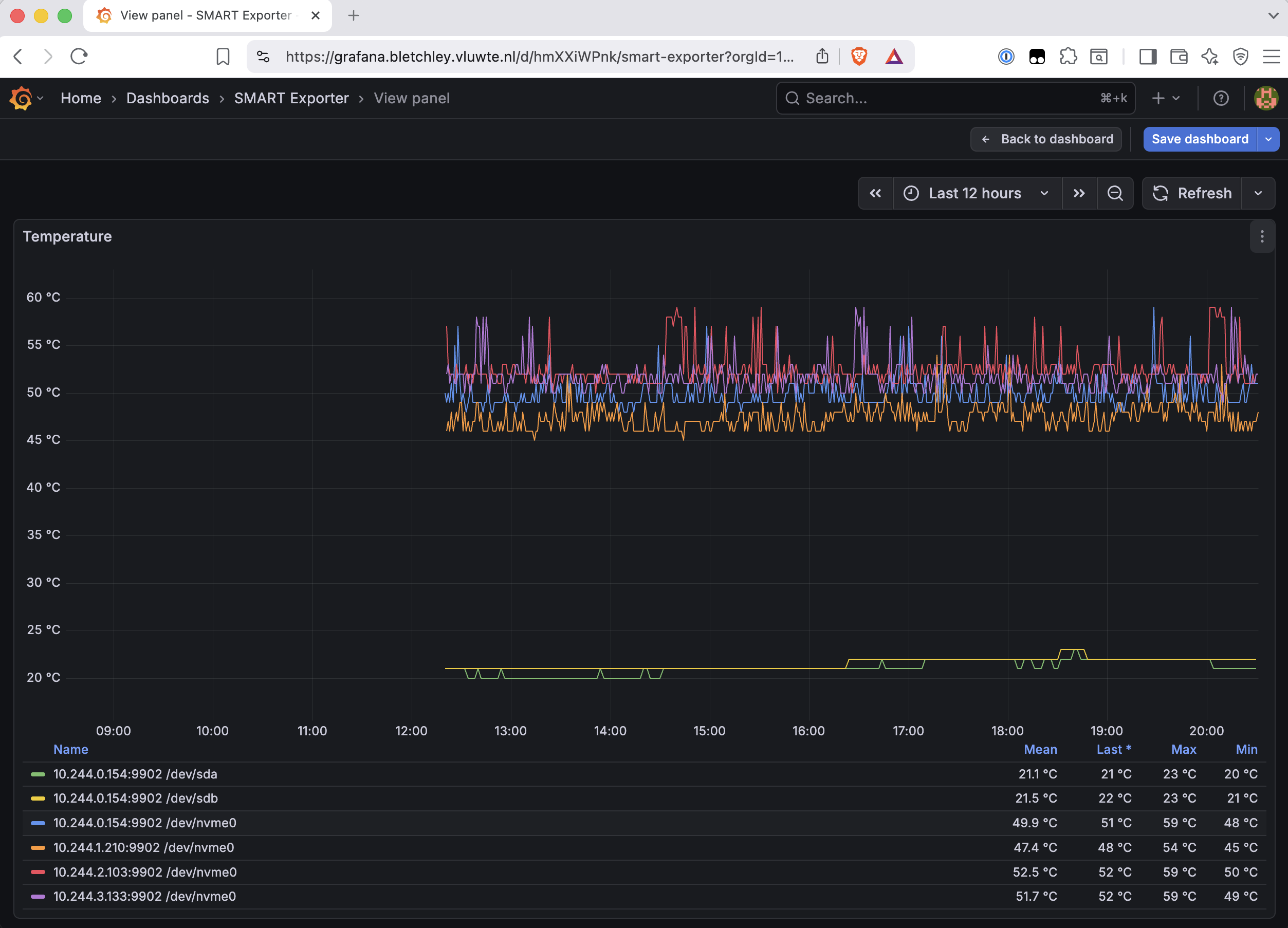Viewport: 1288px width, 928px height.
Task: Open Dashboards breadcrumb link
Action: [x=168, y=98]
